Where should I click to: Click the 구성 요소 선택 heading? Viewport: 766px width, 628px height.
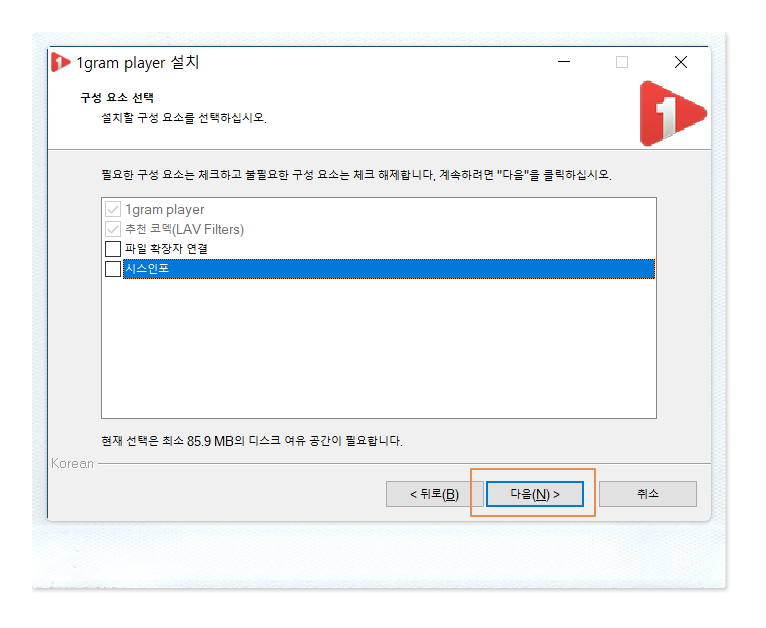(x=117, y=98)
